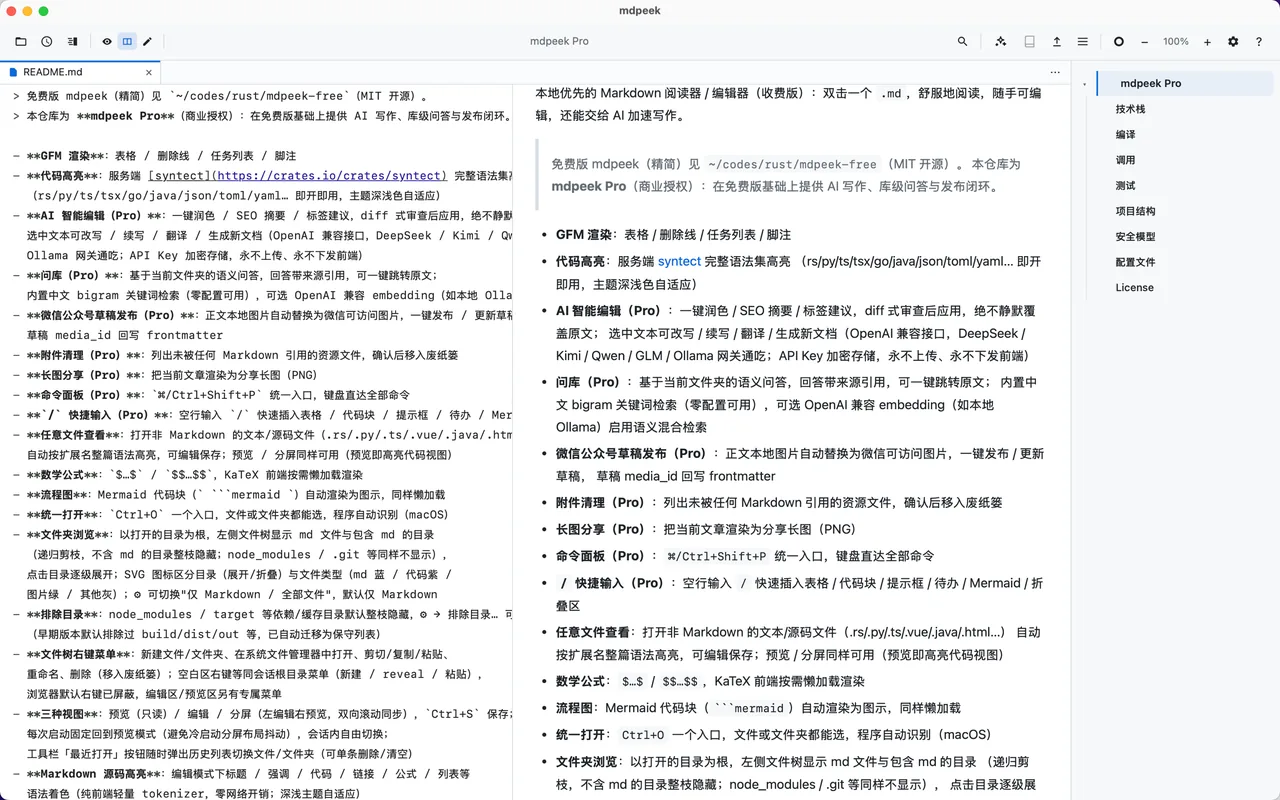Jump to 调用 in the outline
The width and height of the screenshot is (1280, 800).
click(1125, 160)
